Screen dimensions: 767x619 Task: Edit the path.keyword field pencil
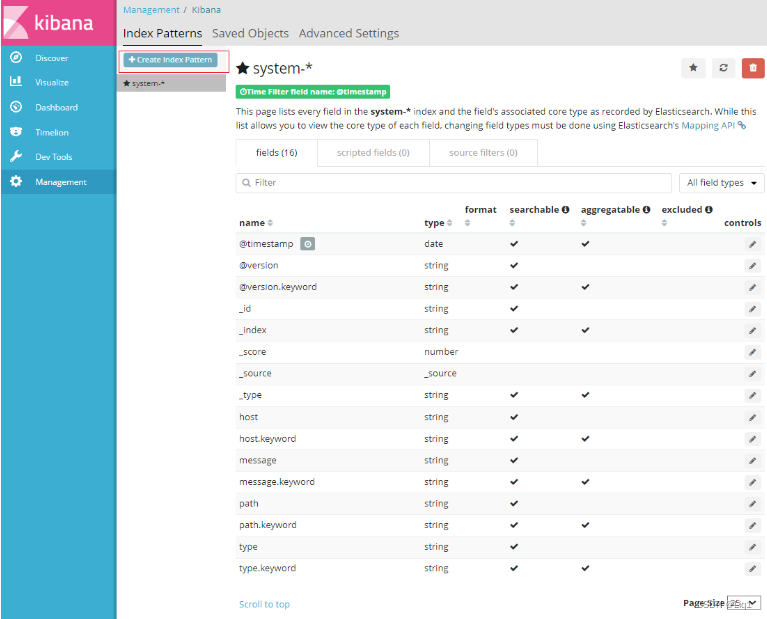[x=752, y=525]
